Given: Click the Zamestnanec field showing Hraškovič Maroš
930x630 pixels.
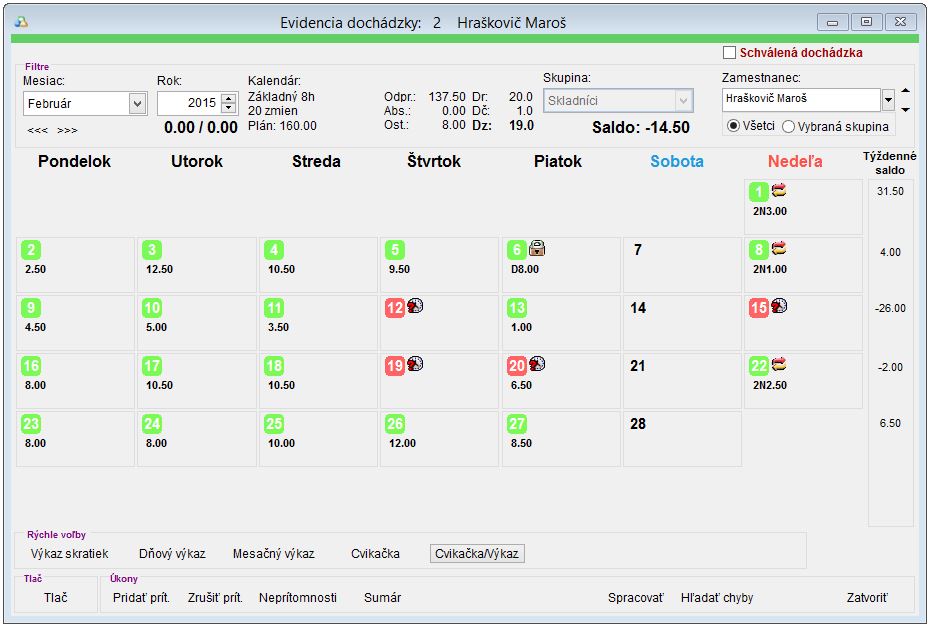Looking at the screenshot, I should (801, 100).
